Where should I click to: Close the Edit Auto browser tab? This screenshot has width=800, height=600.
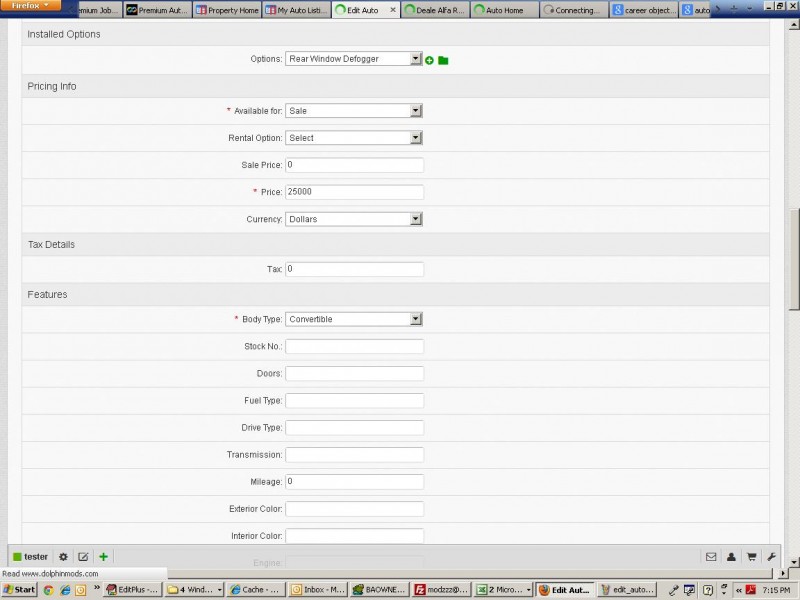coord(393,10)
